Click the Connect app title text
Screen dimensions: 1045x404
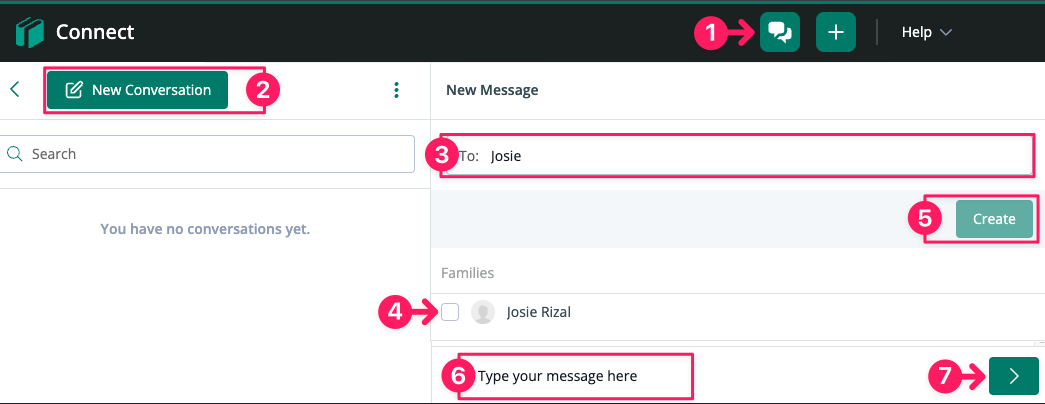pyautogui.click(x=95, y=32)
